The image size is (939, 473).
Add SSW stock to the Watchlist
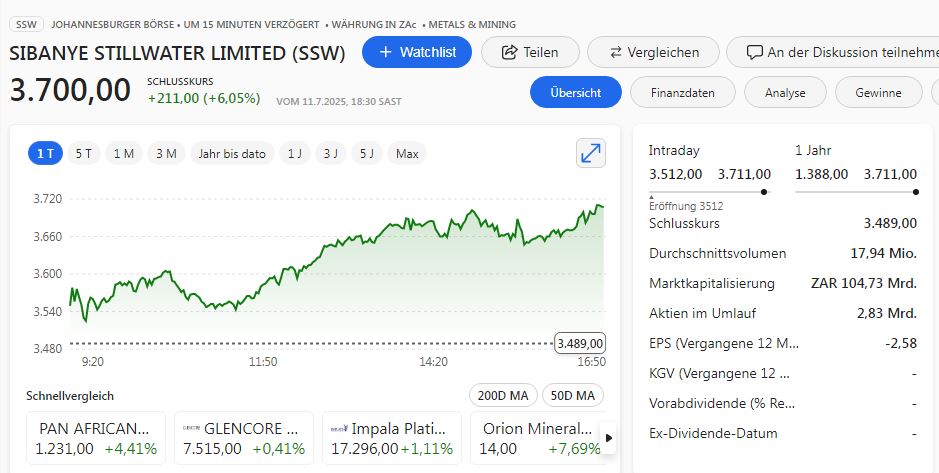[416, 52]
